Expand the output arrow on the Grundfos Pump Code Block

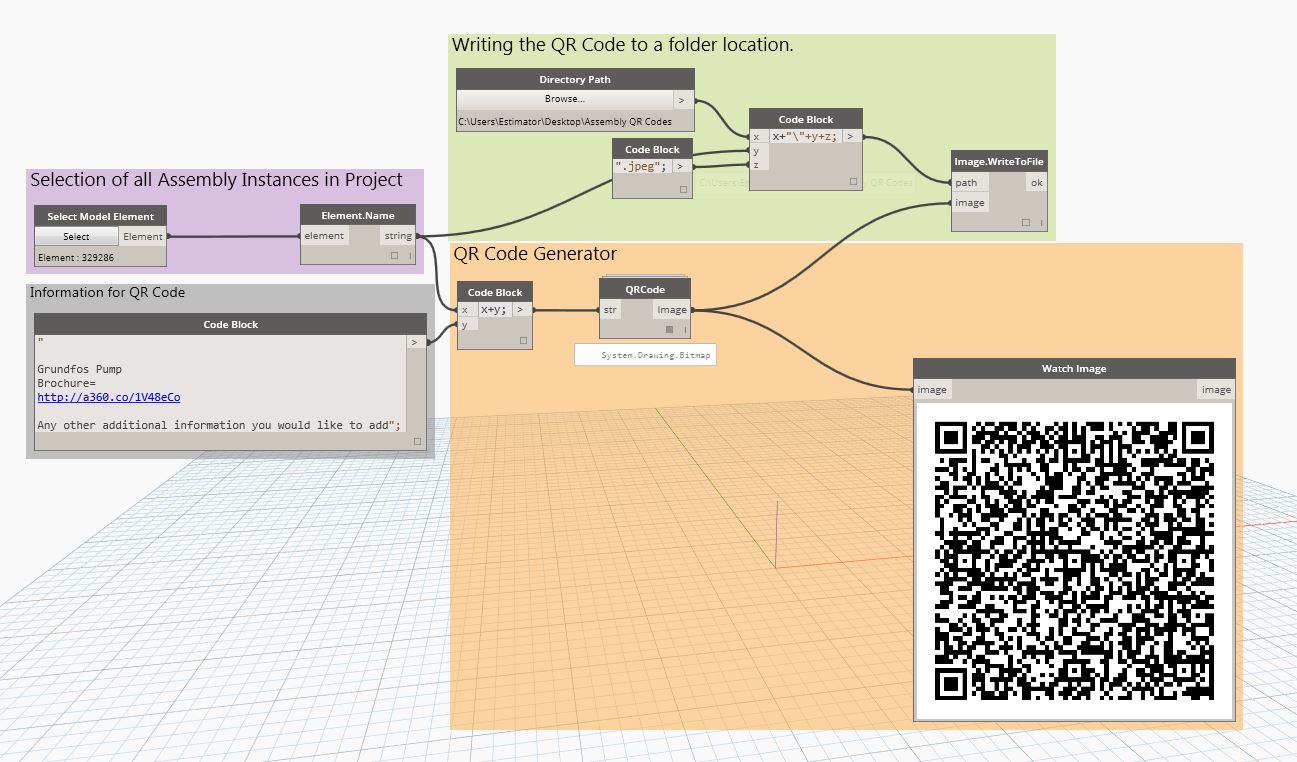click(x=413, y=341)
